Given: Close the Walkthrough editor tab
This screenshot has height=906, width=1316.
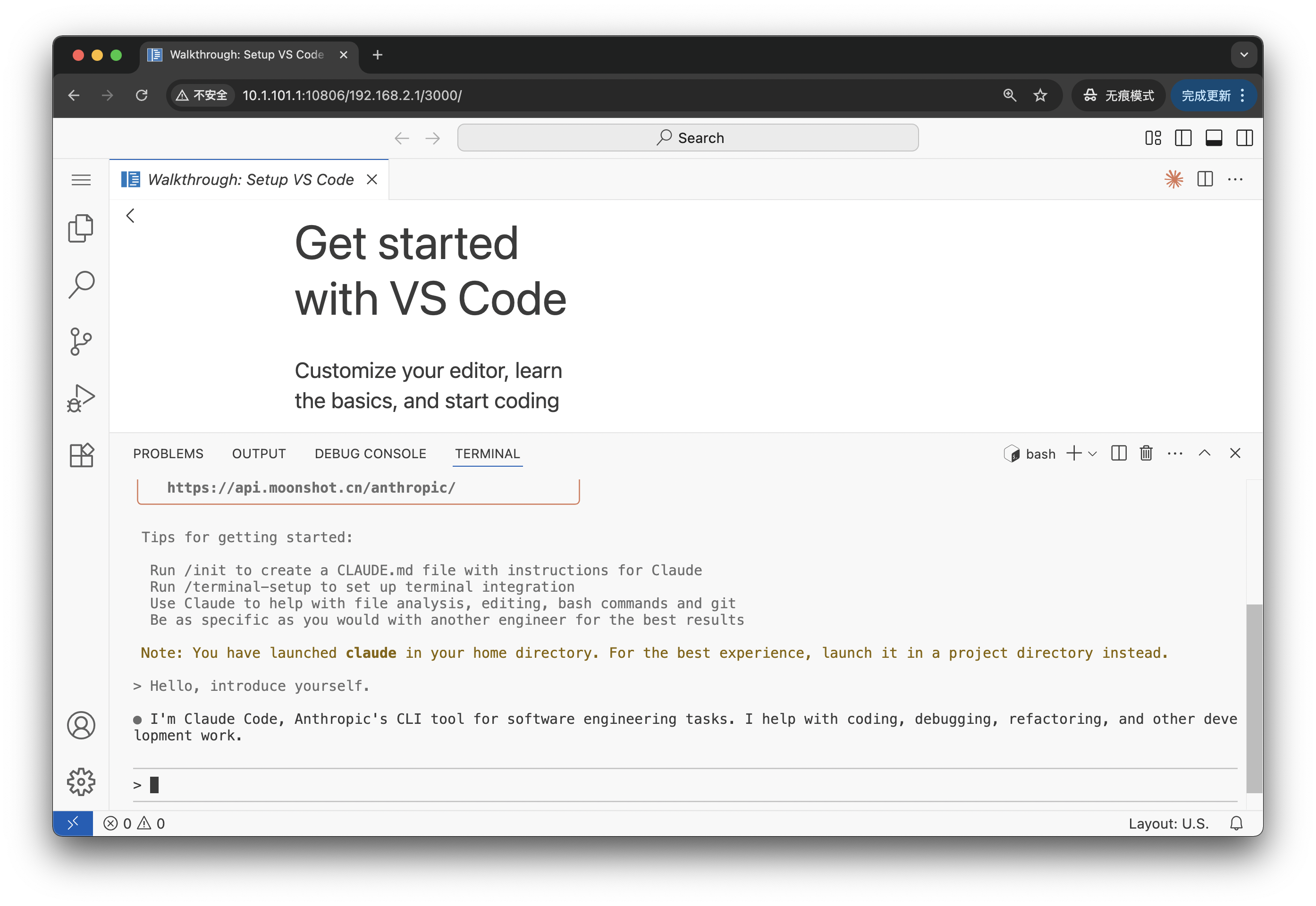Looking at the screenshot, I should [372, 179].
